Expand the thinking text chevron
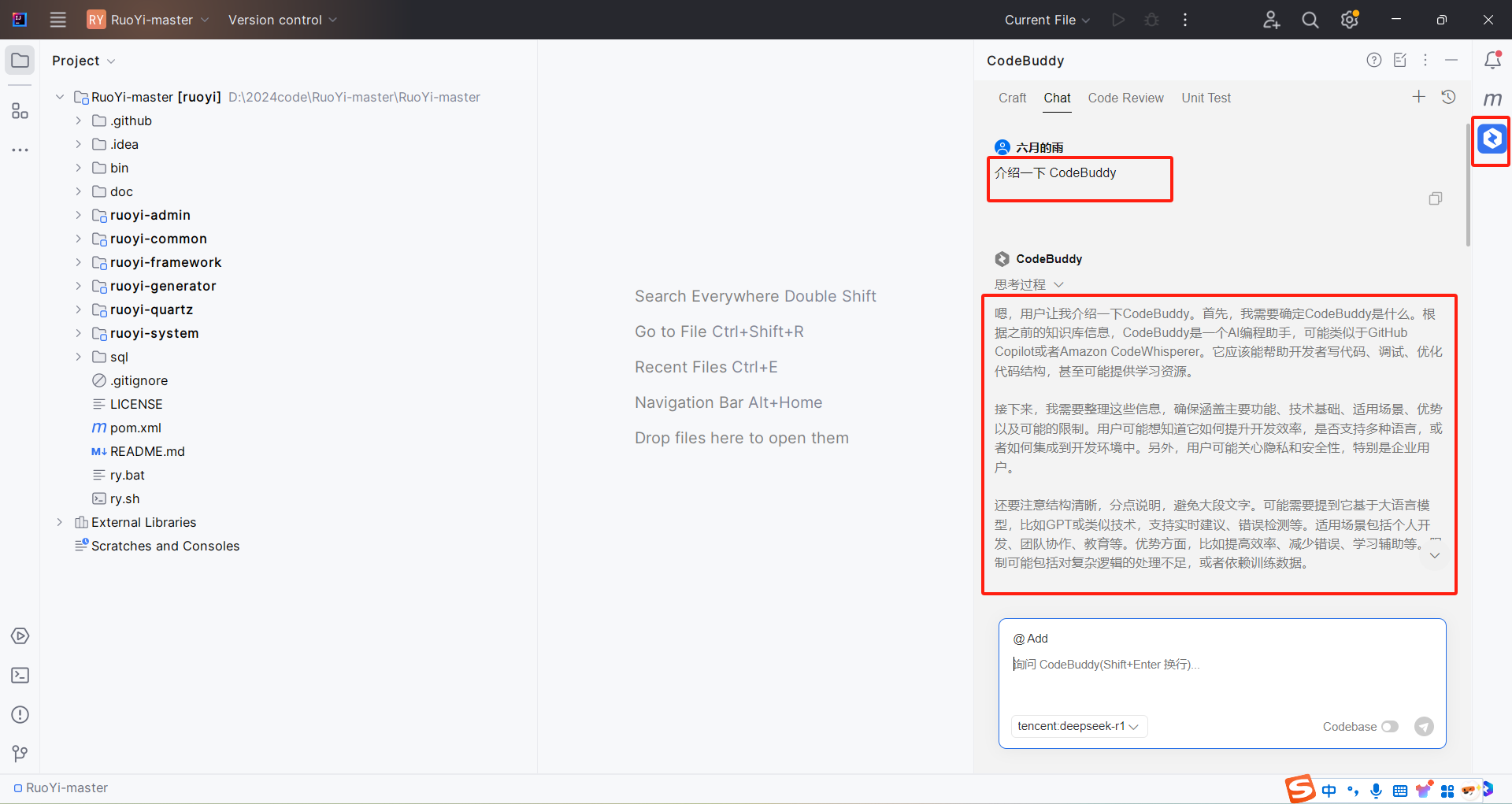Viewport: 1512px width, 804px height. click(x=1435, y=555)
